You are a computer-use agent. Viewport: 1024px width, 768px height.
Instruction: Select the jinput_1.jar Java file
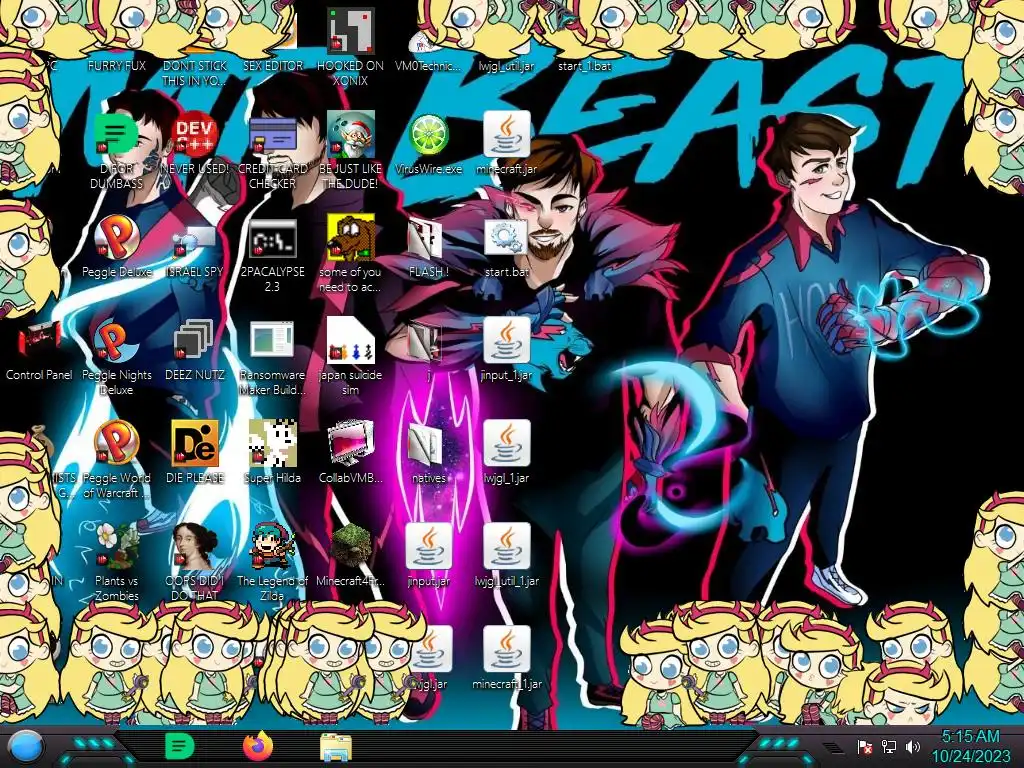507,341
